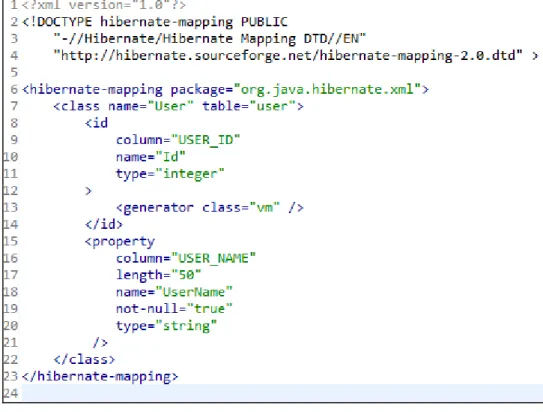The width and height of the screenshot is (543, 412).
Task: Click the > bracket on line 12
Action: click(88, 191)
